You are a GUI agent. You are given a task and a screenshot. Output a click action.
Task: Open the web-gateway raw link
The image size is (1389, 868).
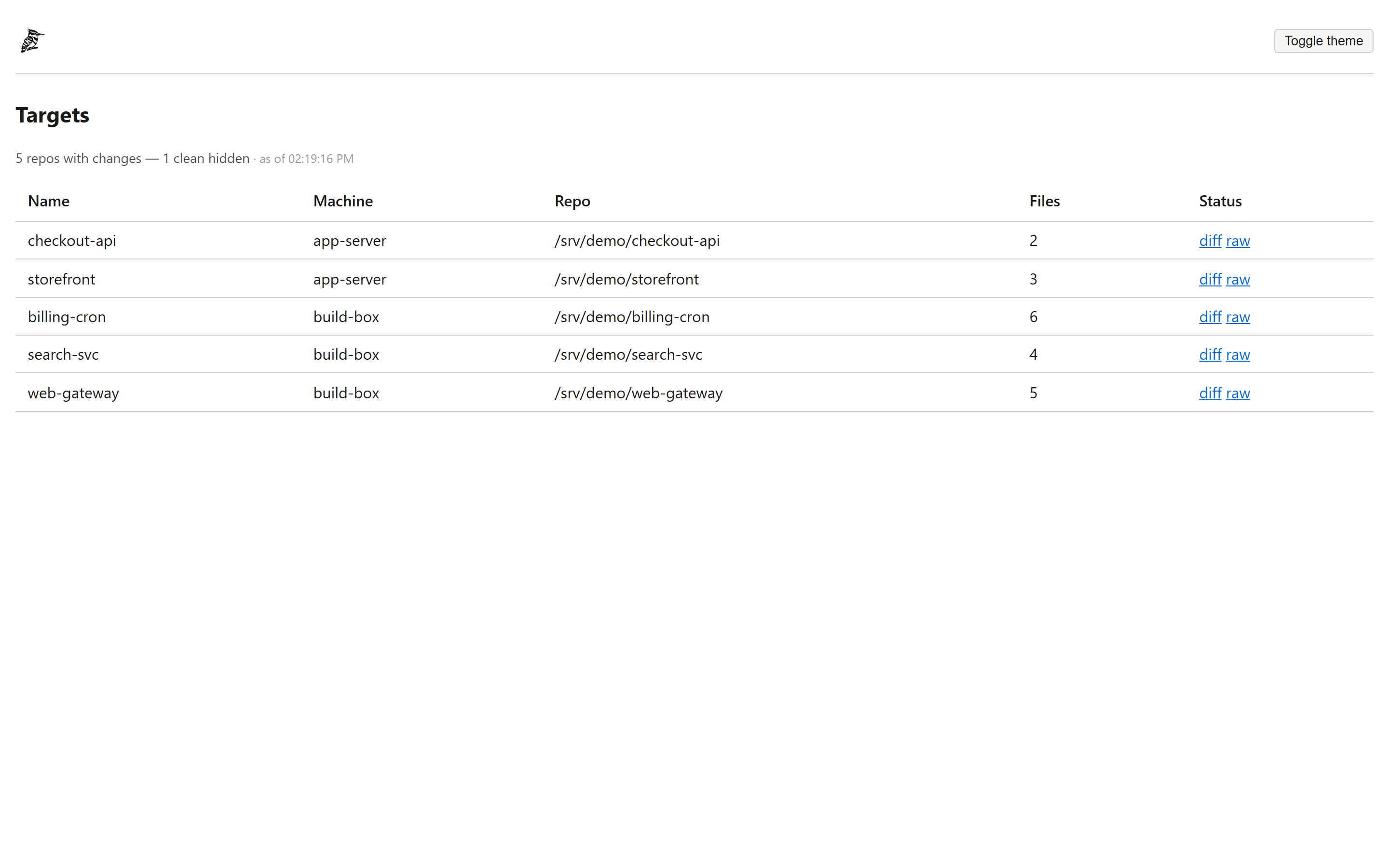point(1238,393)
